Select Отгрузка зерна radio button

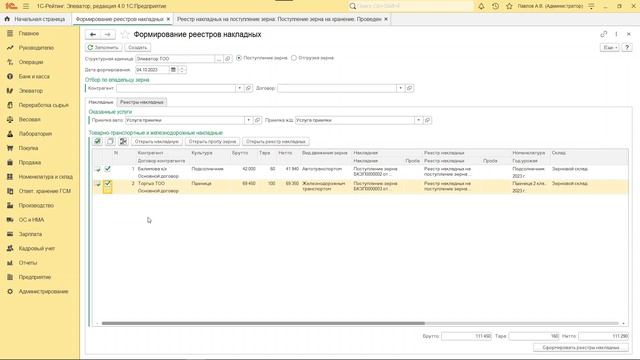click(x=294, y=58)
